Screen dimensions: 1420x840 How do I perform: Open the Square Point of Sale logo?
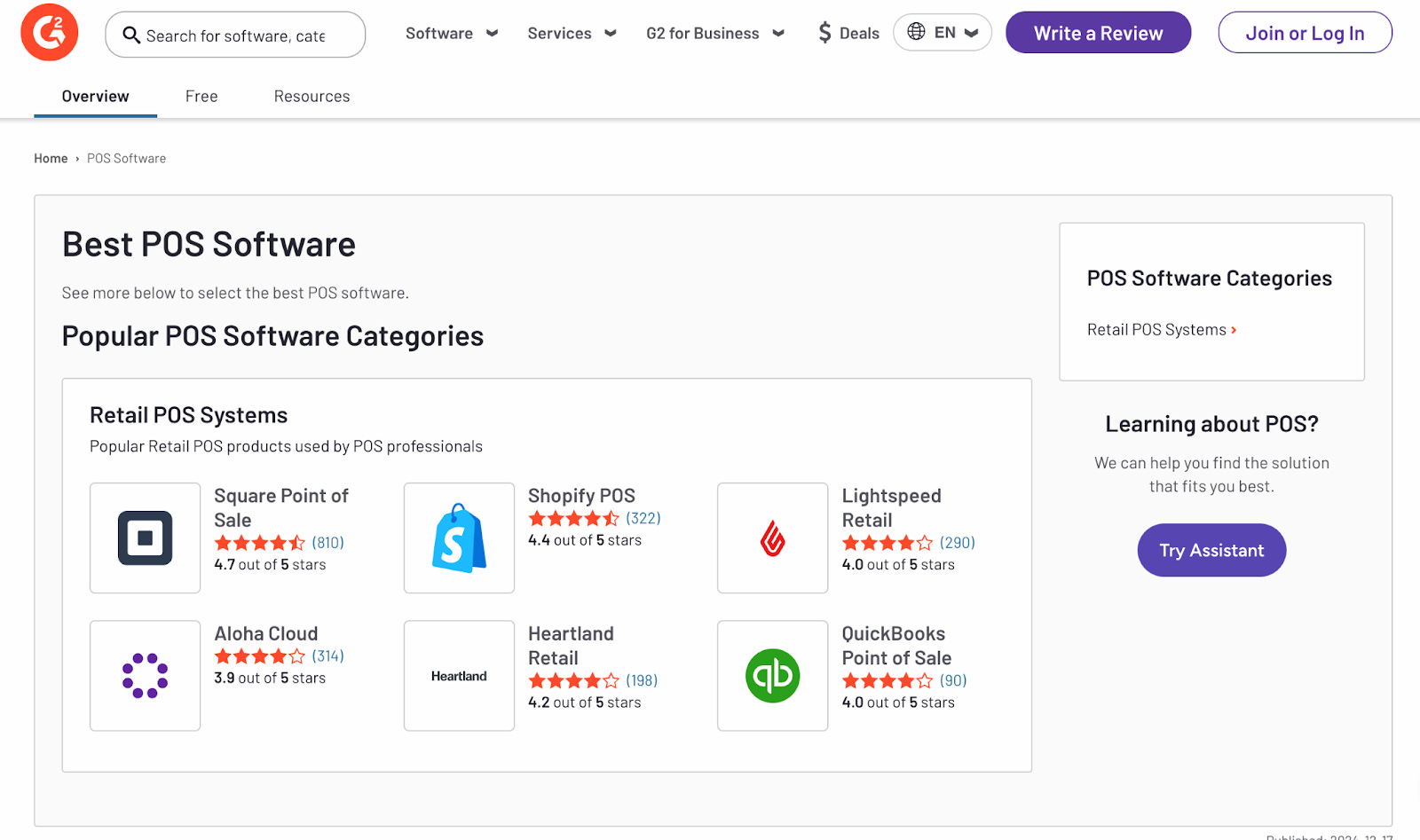tap(146, 538)
